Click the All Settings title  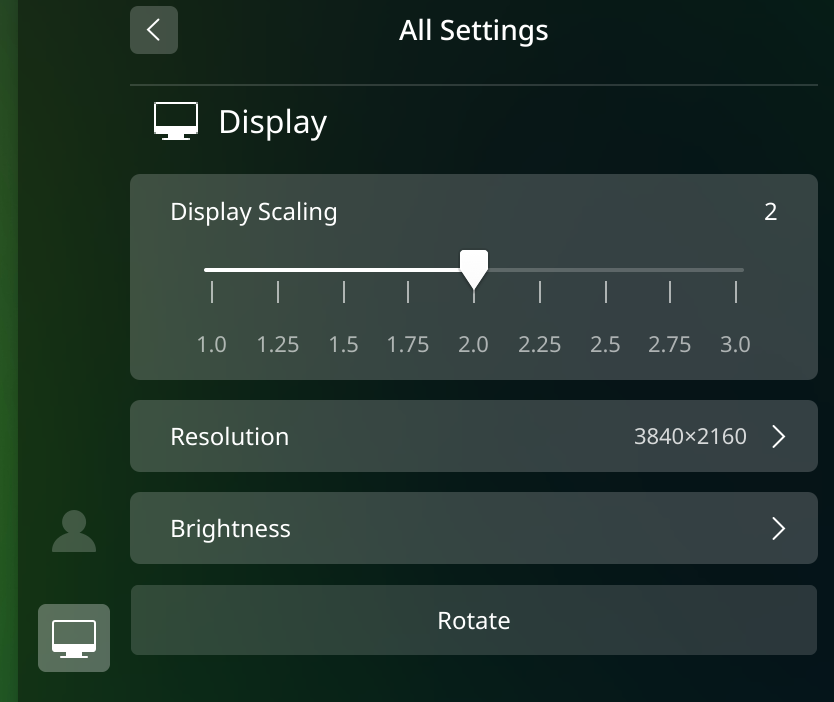click(x=473, y=30)
